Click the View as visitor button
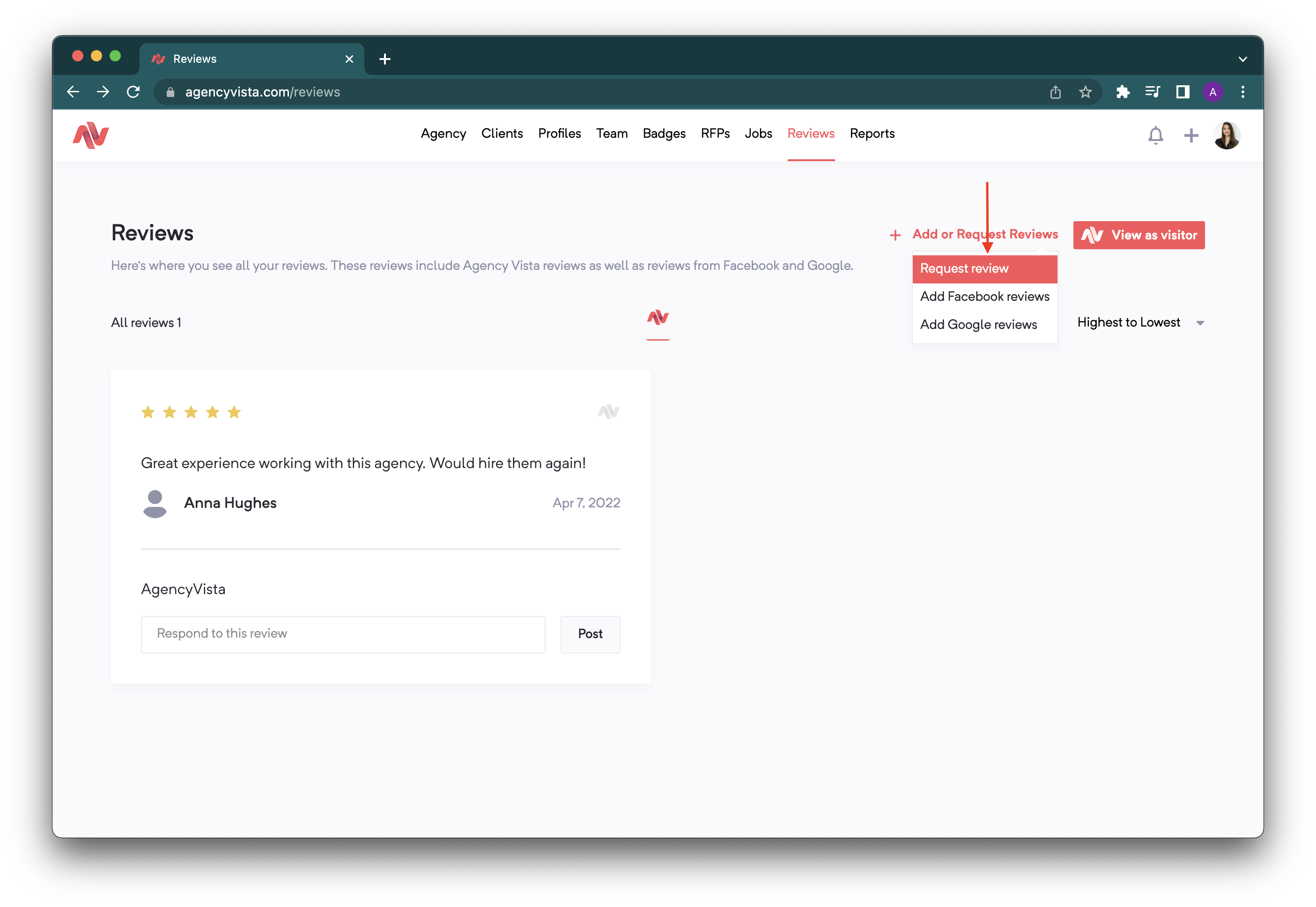The height and width of the screenshot is (907, 1316). coord(1138,235)
